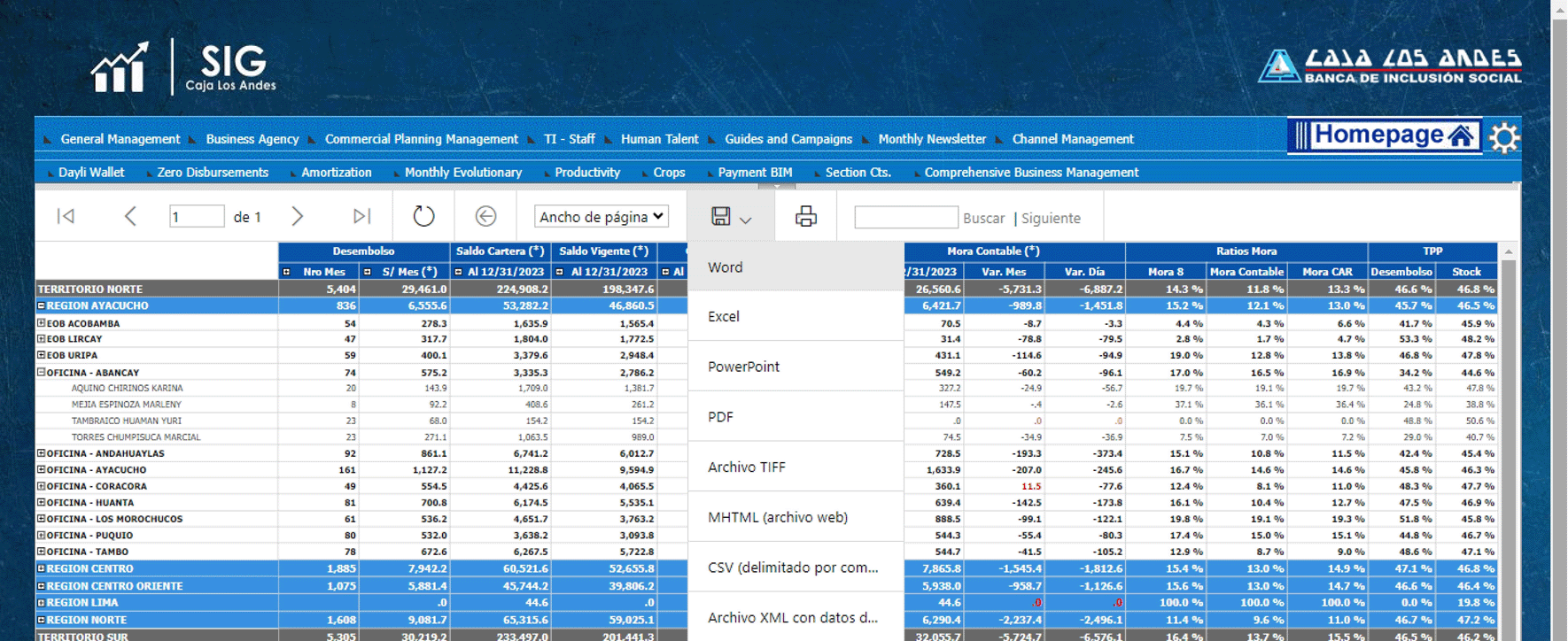Open Payment BIM report
The image size is (1568, 641).
click(756, 173)
